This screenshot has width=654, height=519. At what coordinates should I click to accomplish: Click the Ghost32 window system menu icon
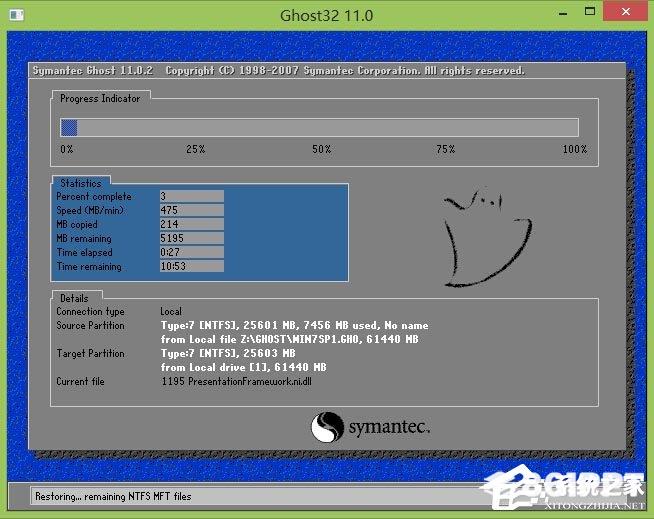coord(16,15)
